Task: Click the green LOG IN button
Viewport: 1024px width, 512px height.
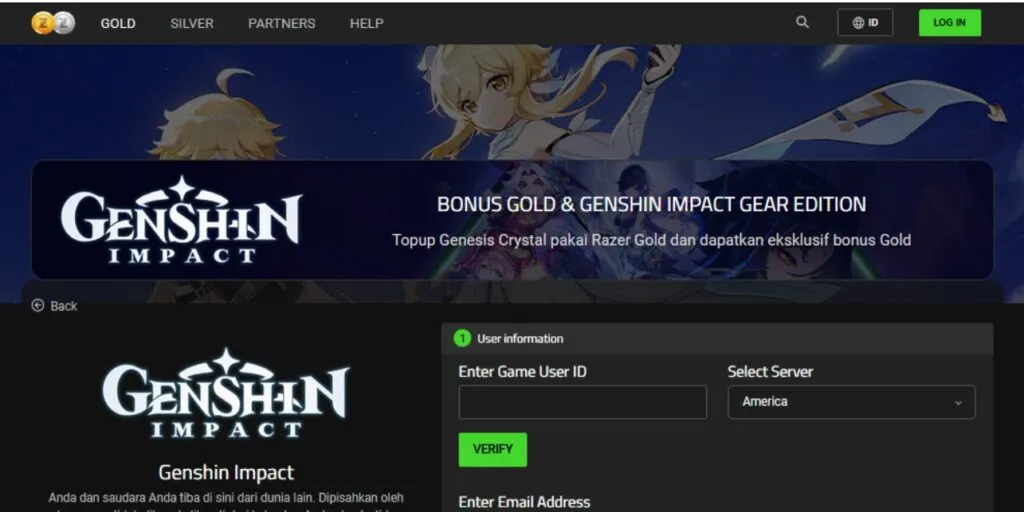Action: [x=949, y=23]
